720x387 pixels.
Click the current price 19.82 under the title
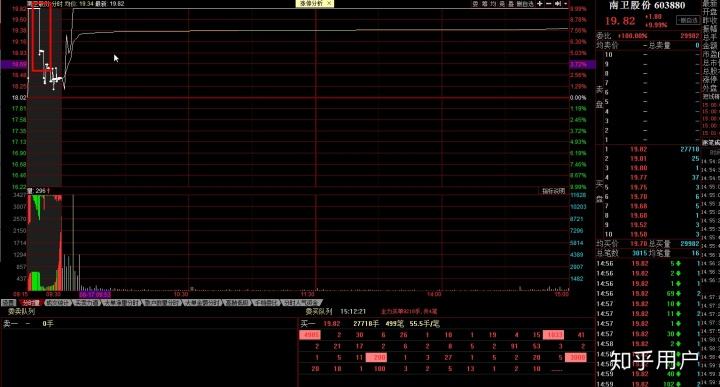coord(620,21)
